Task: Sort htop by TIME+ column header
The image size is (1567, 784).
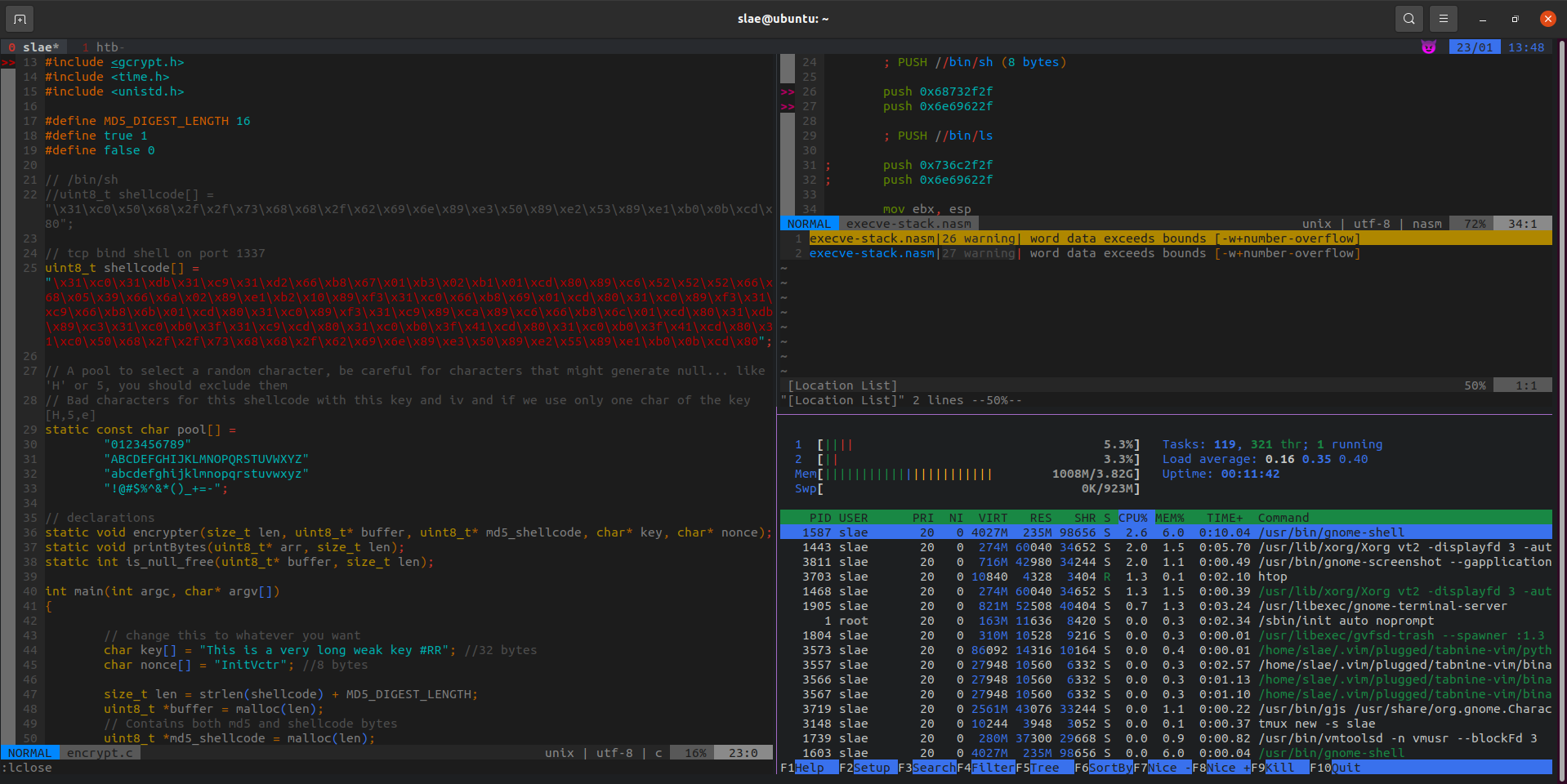Action: click(x=1225, y=518)
